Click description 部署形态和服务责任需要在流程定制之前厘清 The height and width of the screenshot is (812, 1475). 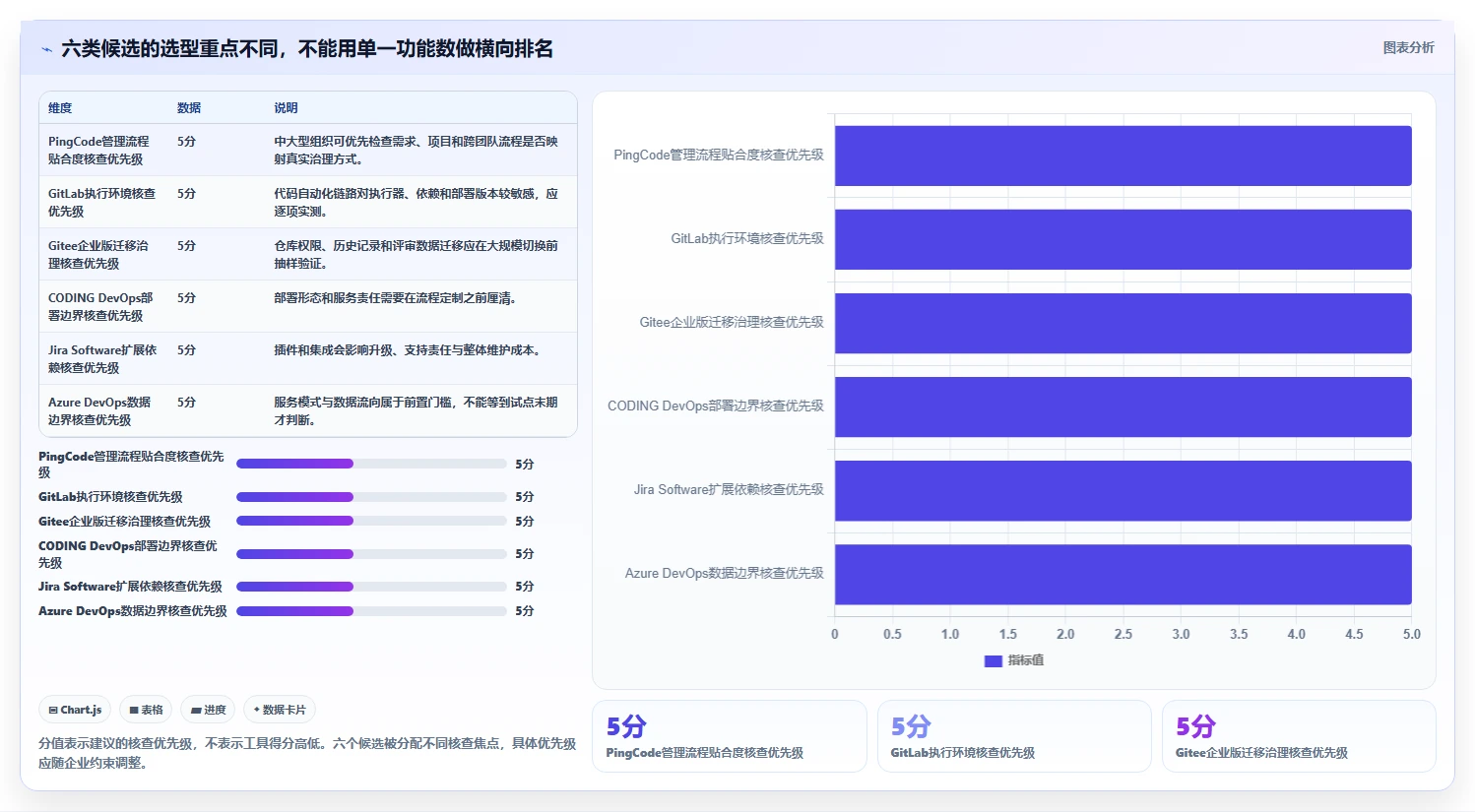click(395, 298)
